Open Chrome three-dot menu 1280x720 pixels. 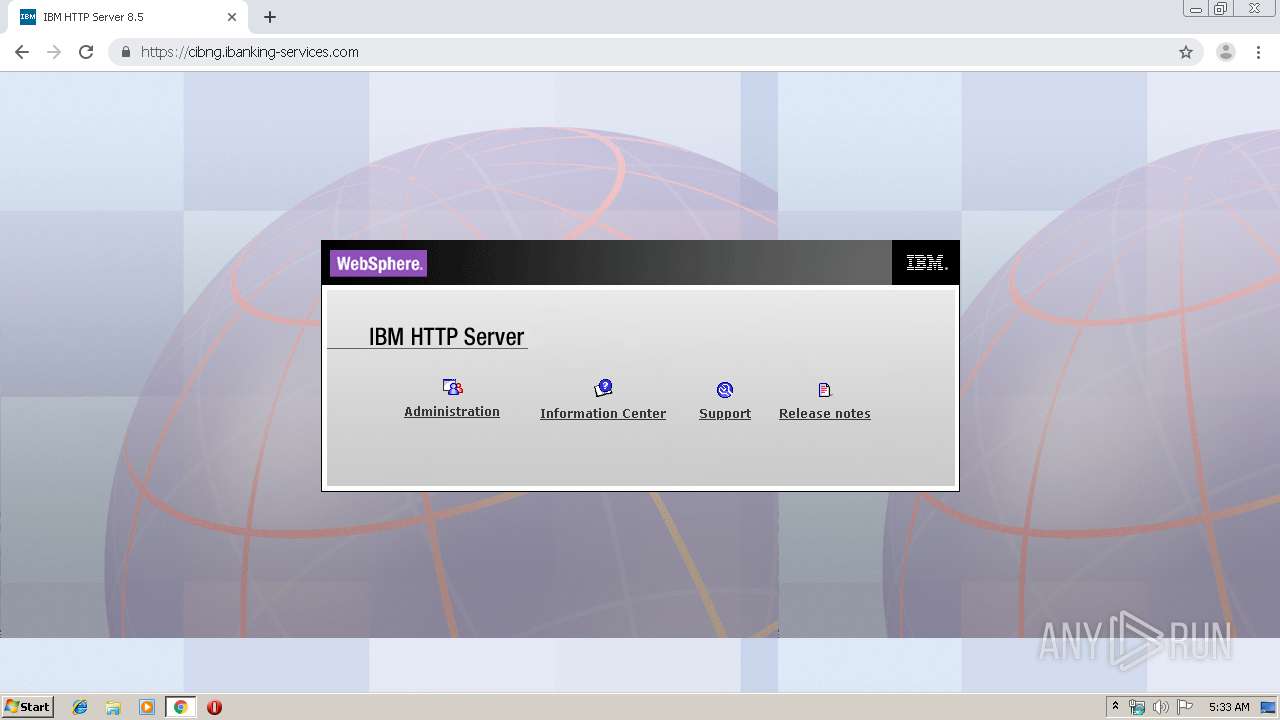(1258, 52)
